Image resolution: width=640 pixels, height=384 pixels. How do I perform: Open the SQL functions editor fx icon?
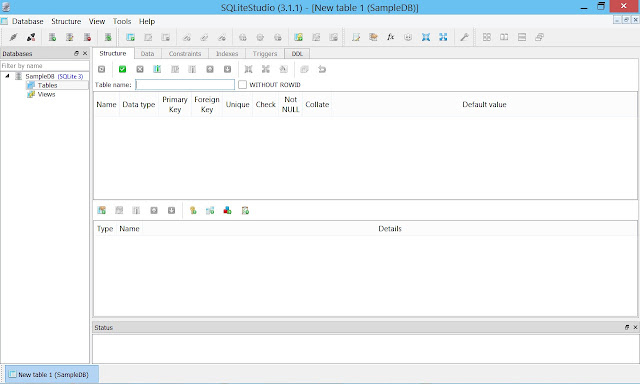tap(391, 37)
